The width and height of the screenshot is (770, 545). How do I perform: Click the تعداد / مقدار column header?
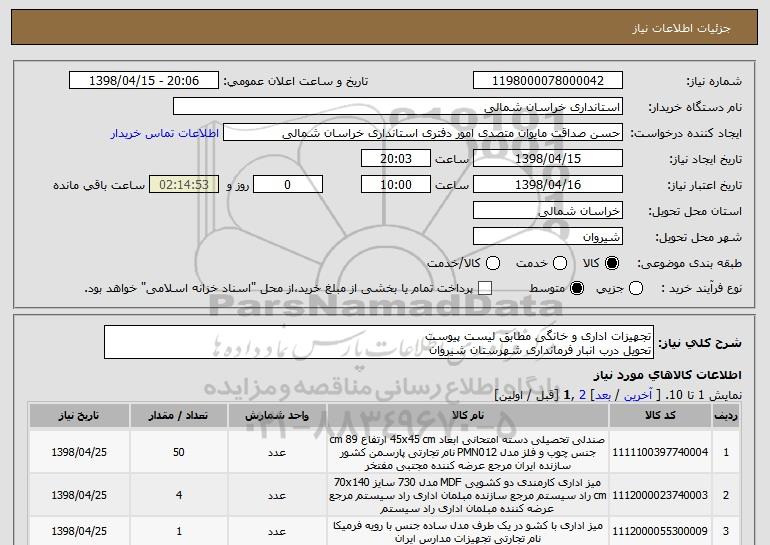(x=179, y=415)
